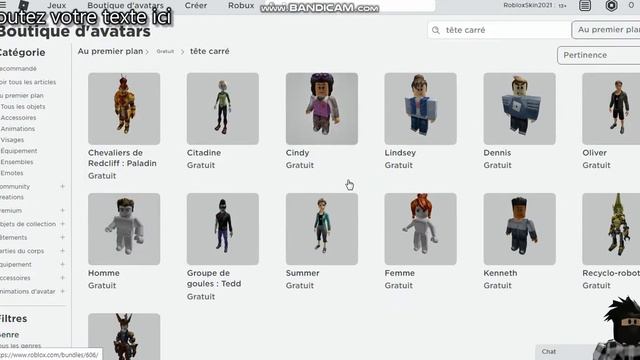
Task: Go to the Créer menu
Action: [x=196, y=5]
